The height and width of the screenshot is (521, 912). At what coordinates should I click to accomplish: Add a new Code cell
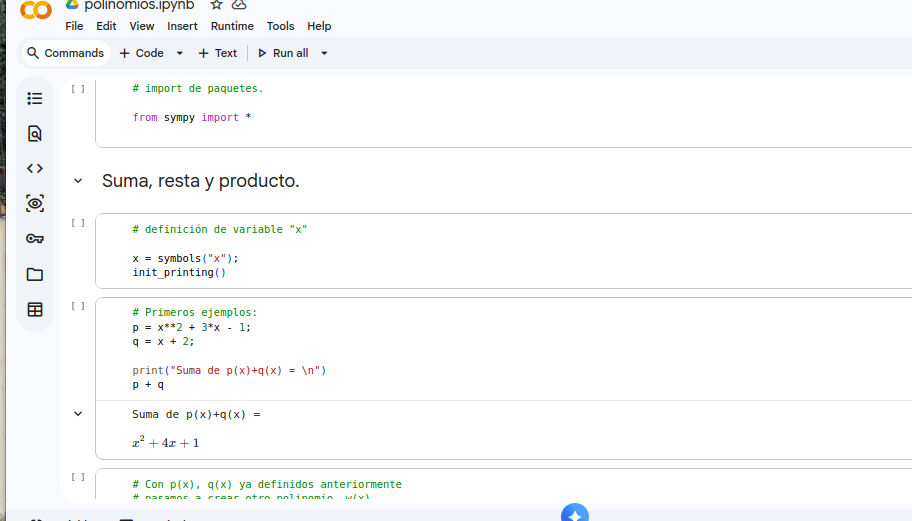click(141, 53)
